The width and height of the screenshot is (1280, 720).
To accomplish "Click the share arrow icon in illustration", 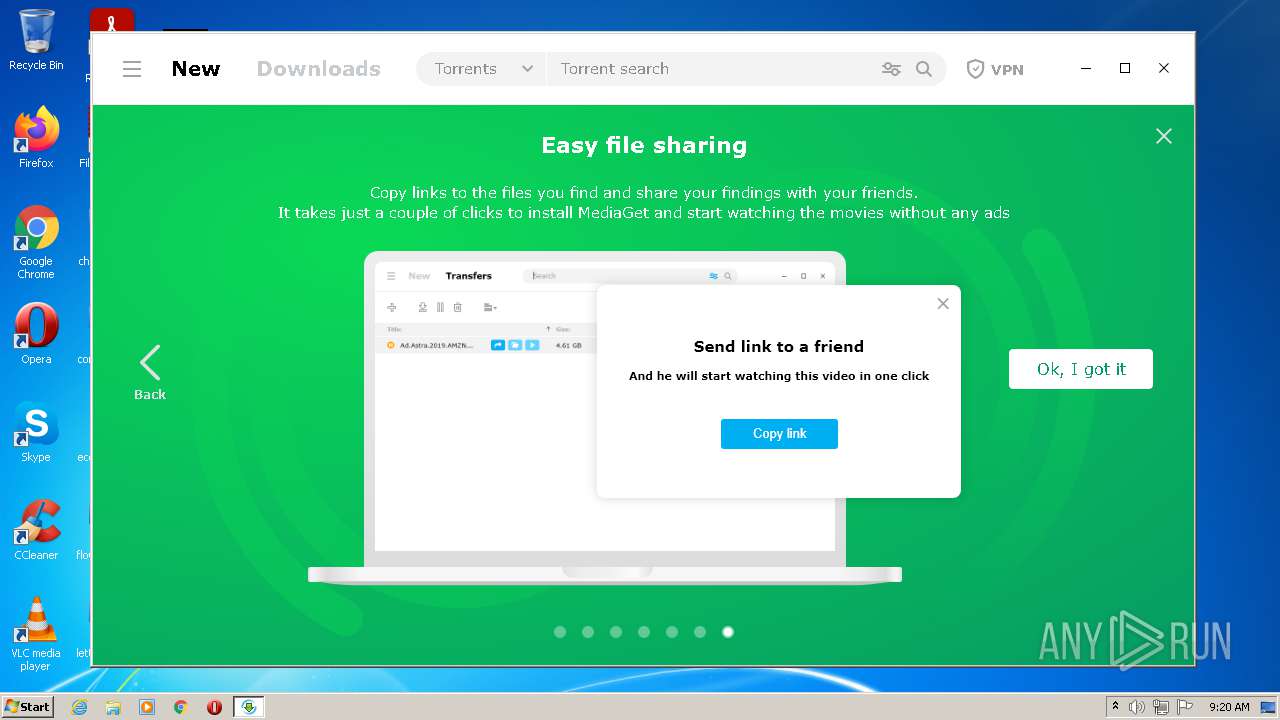I will pos(498,345).
